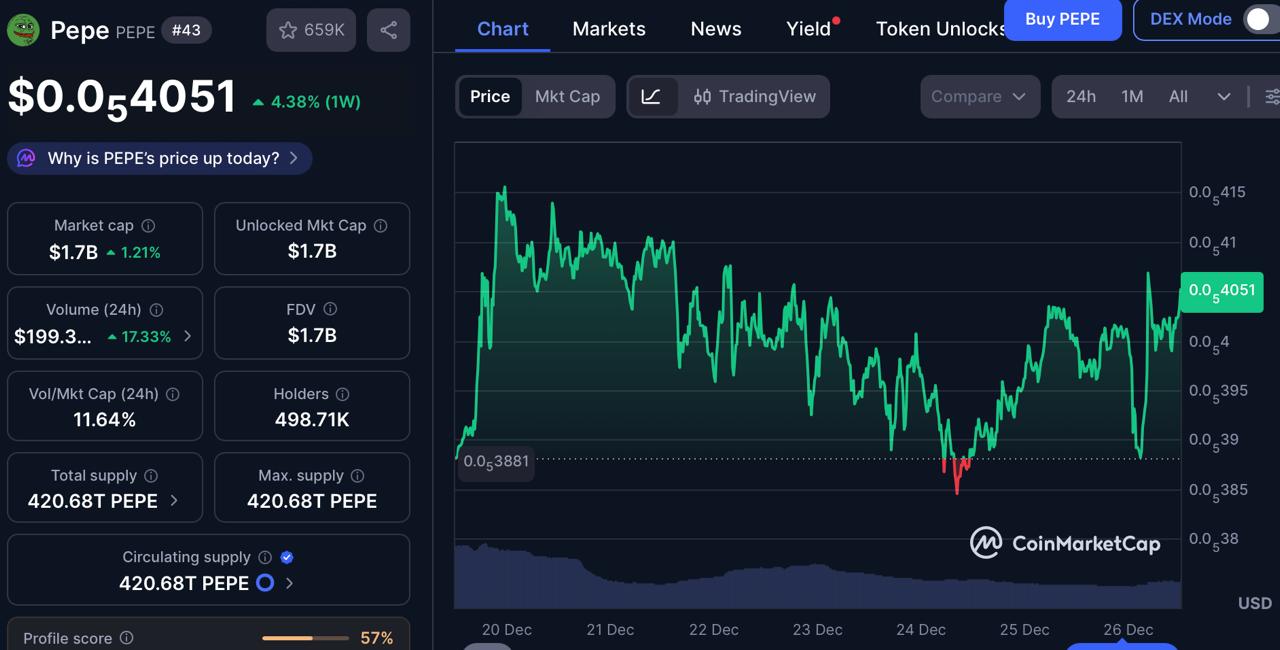
Task: Switch chart to Mkt Cap view
Action: [x=567, y=96]
